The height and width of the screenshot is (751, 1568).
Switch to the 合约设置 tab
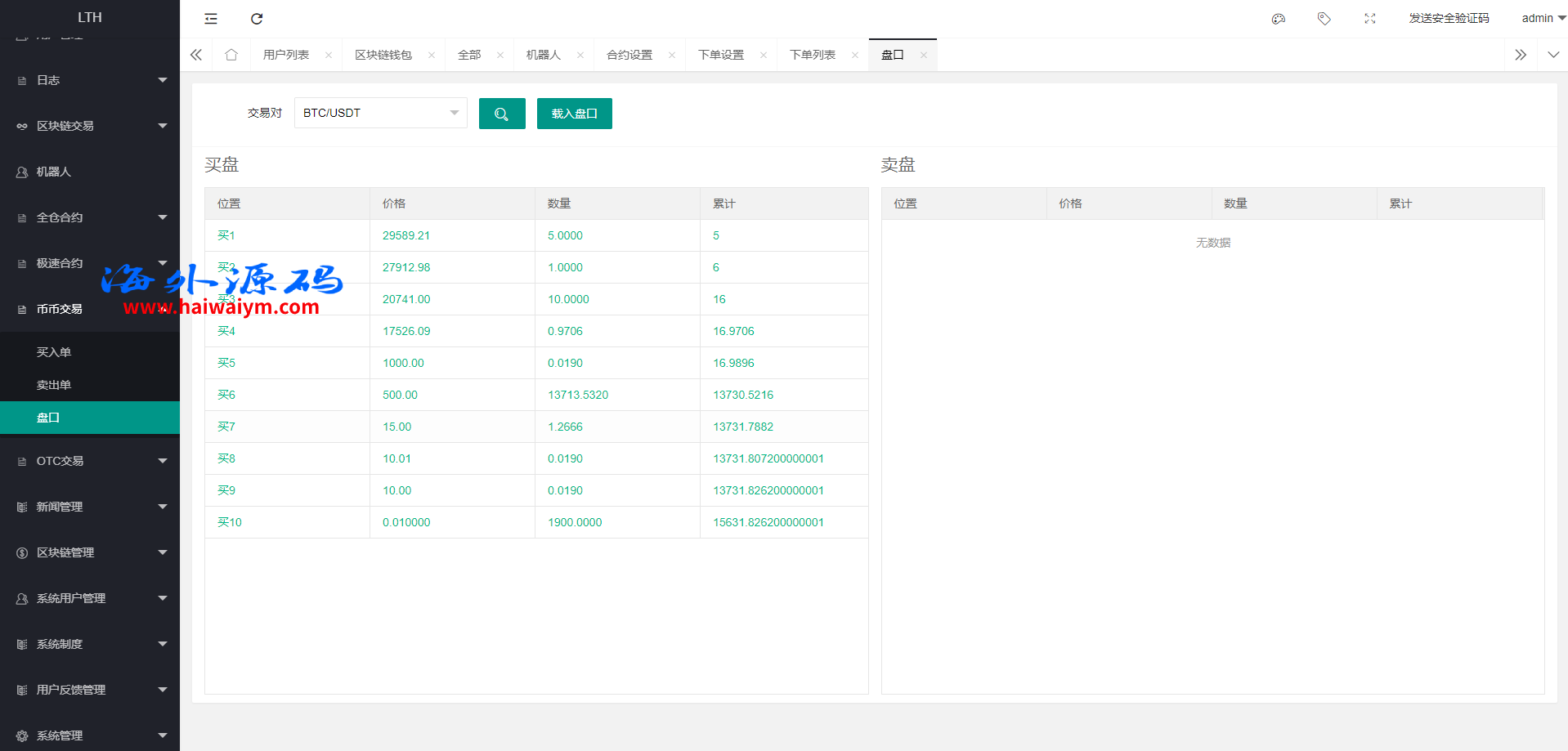click(629, 55)
